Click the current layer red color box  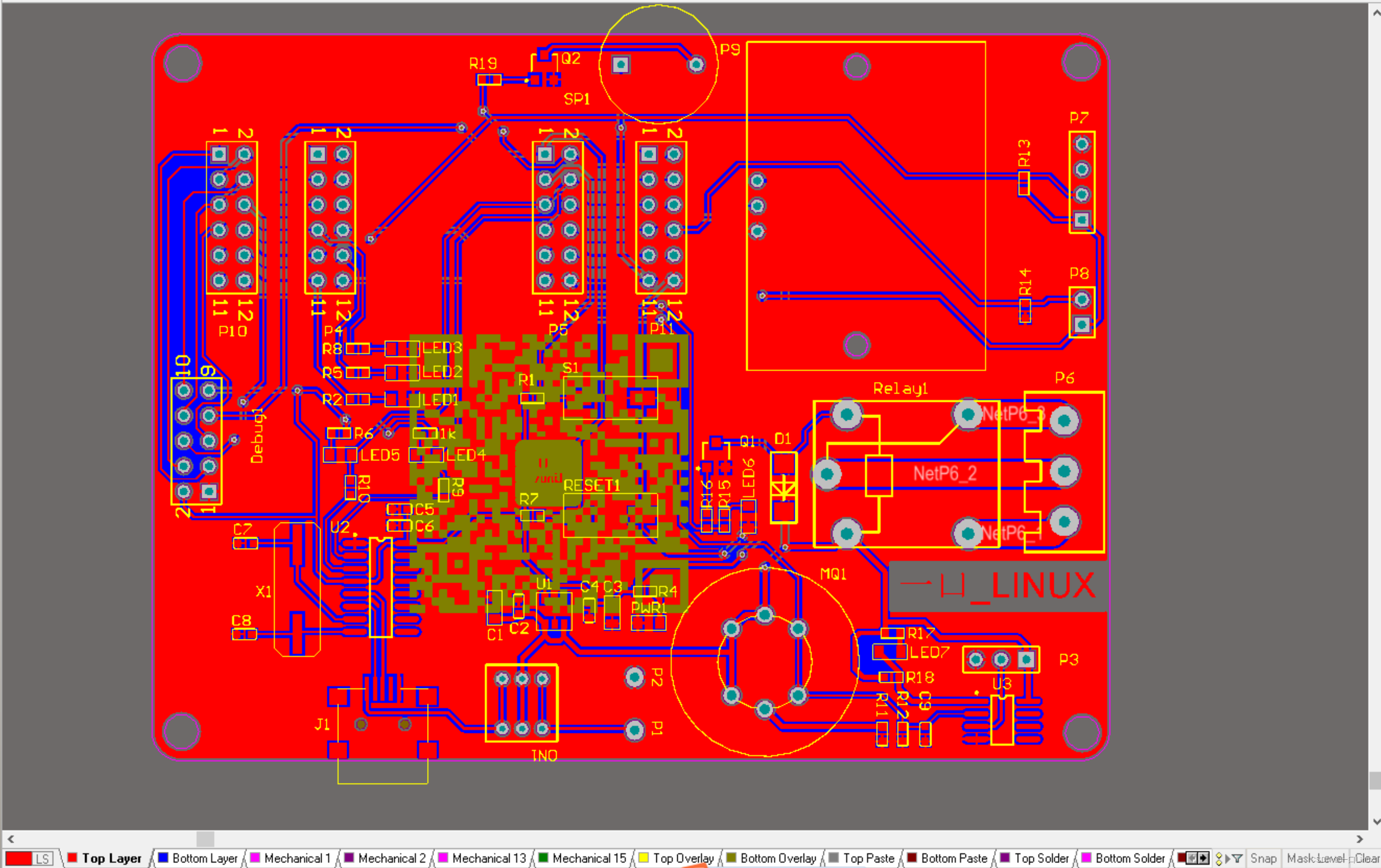pos(19,858)
